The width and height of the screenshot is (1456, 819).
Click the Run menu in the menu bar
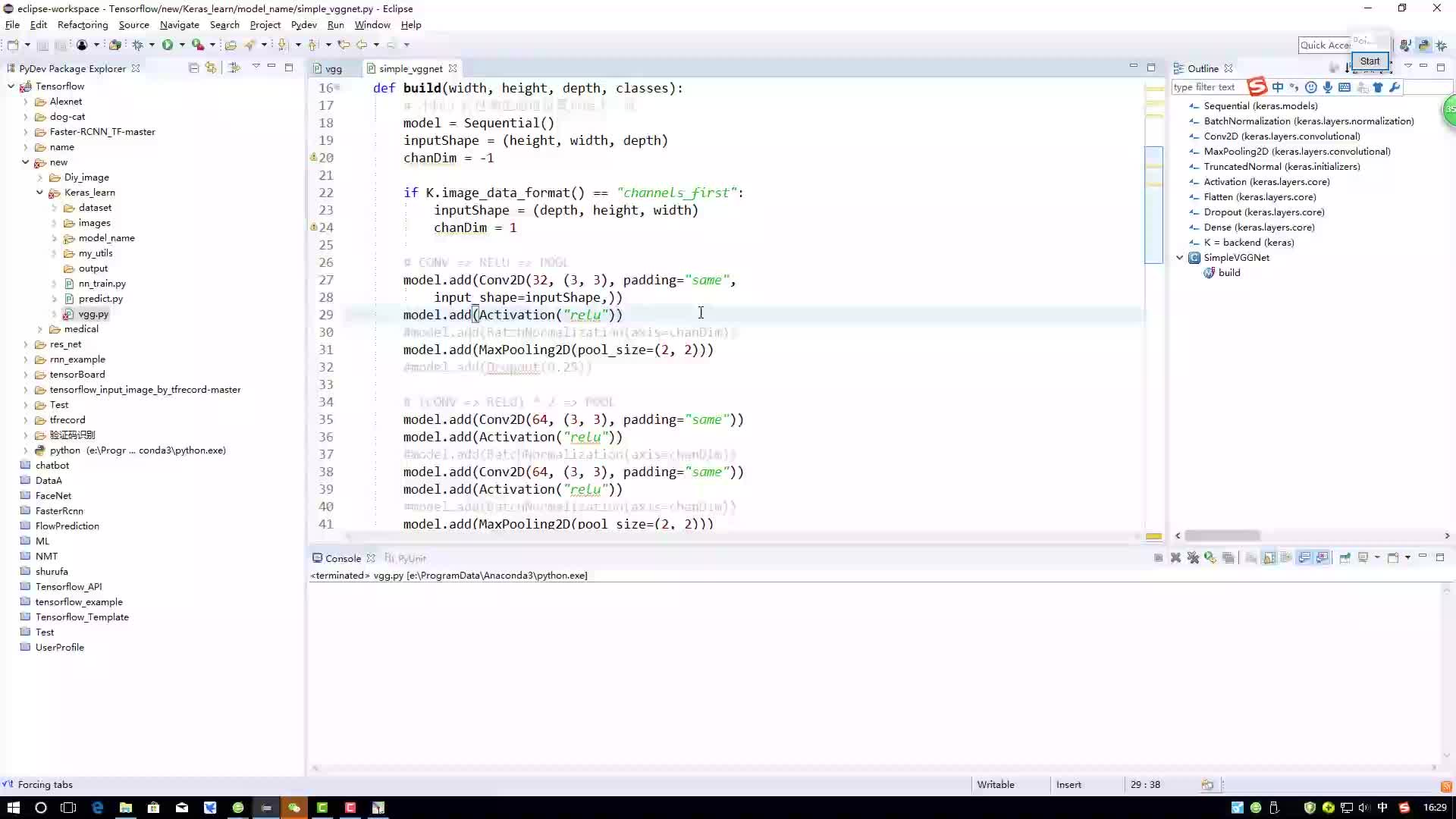[336, 25]
